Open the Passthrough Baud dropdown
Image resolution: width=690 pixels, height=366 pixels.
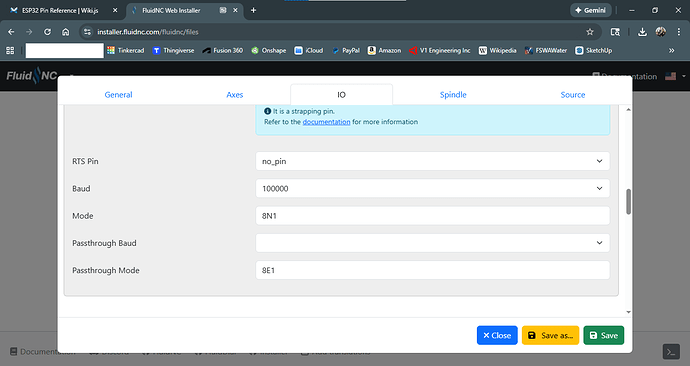coord(433,243)
